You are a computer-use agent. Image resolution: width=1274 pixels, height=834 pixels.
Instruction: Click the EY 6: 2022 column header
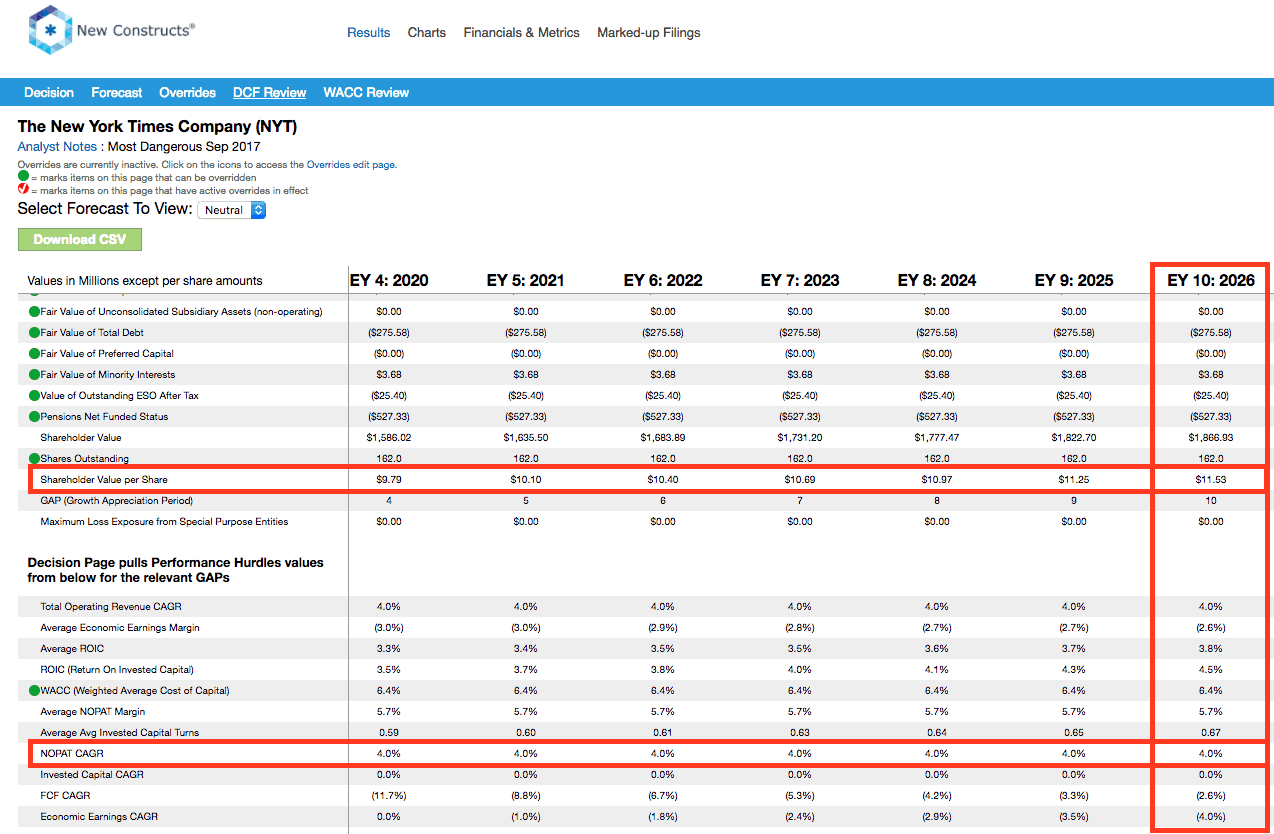pos(663,280)
